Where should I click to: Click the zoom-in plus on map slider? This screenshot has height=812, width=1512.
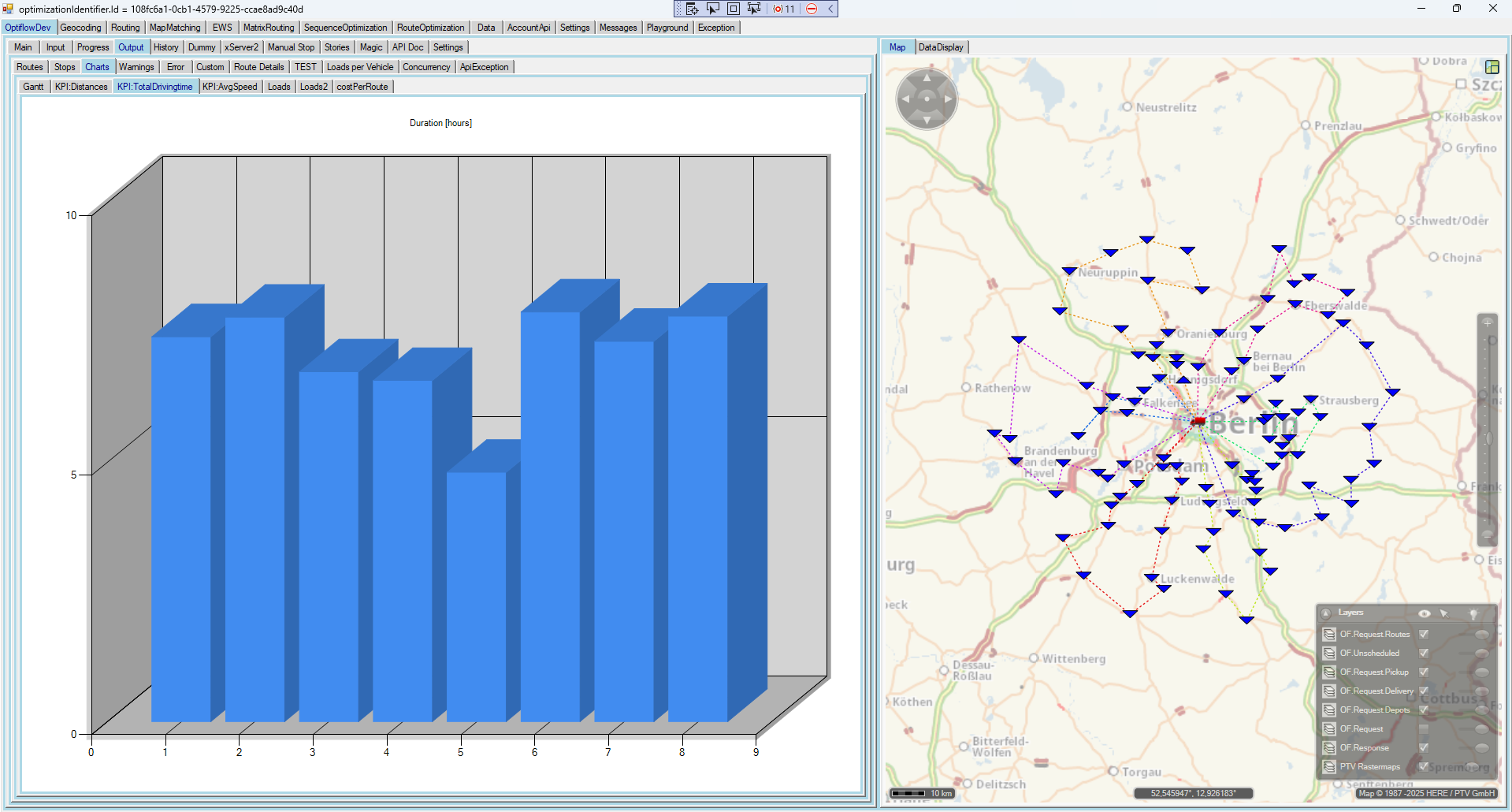[1488, 322]
